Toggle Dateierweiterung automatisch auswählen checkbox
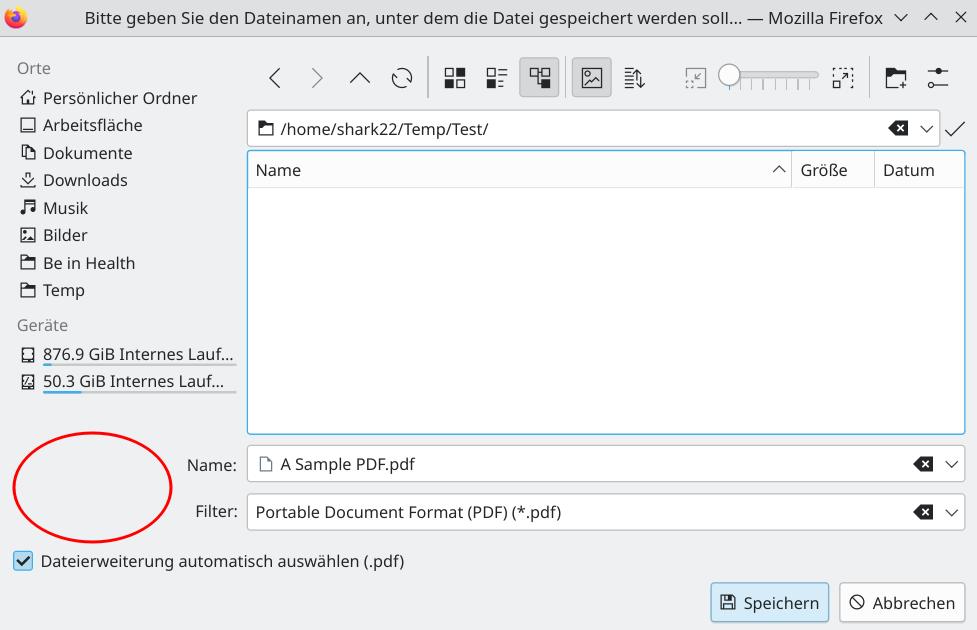977x630 pixels. 23,561
